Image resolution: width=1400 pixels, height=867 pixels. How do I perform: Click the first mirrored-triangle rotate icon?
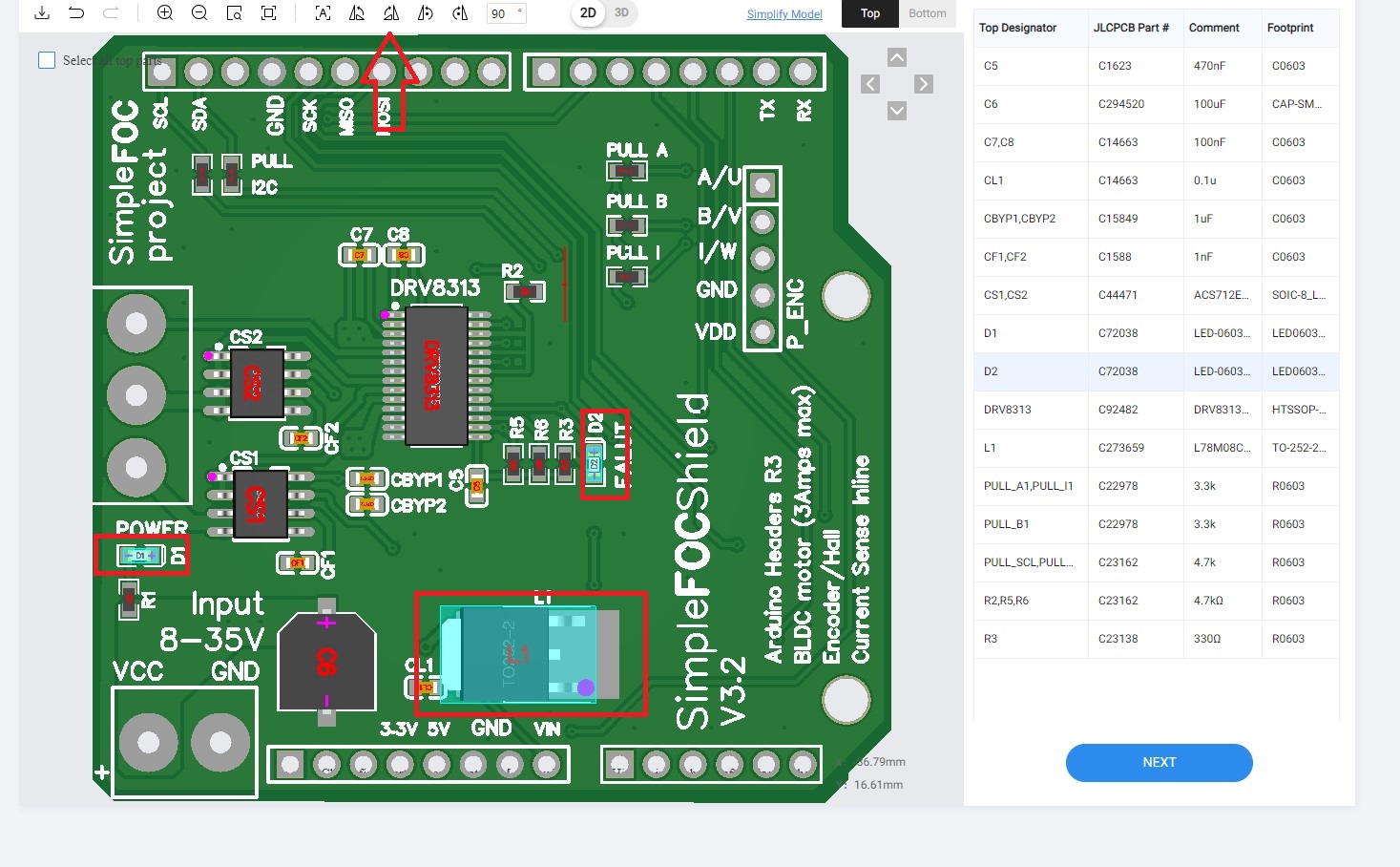click(x=357, y=13)
